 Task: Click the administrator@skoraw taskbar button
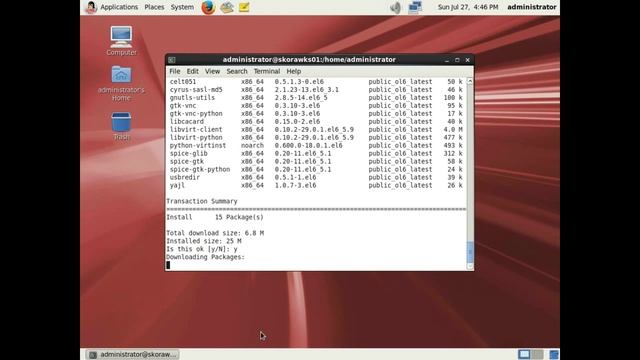click(x=133, y=354)
